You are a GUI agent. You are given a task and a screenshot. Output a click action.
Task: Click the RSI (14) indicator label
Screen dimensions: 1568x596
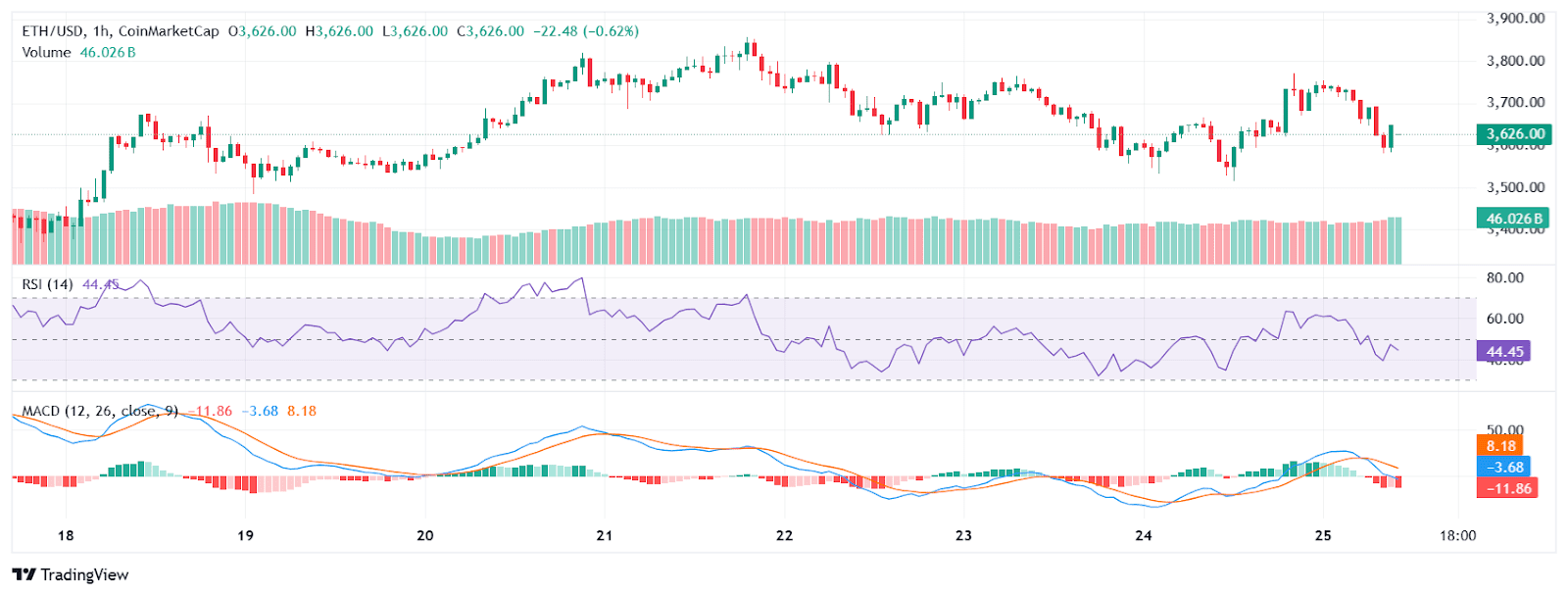(x=47, y=284)
